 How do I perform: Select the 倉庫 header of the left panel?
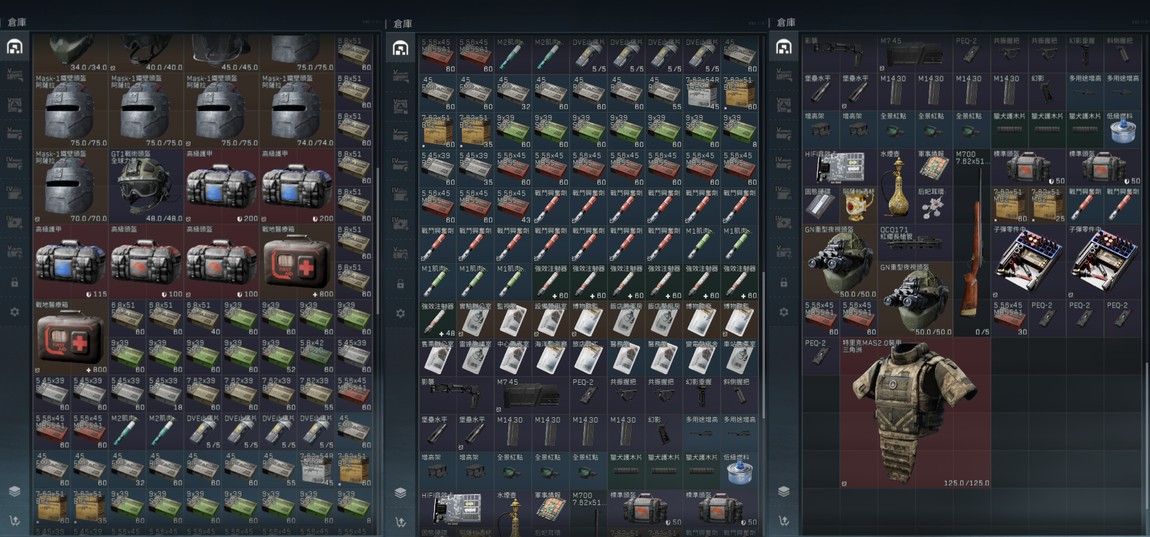tap(18, 23)
